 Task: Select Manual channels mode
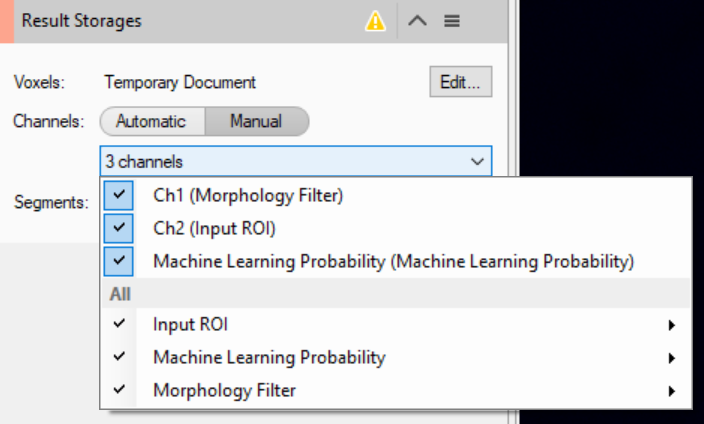(256, 121)
